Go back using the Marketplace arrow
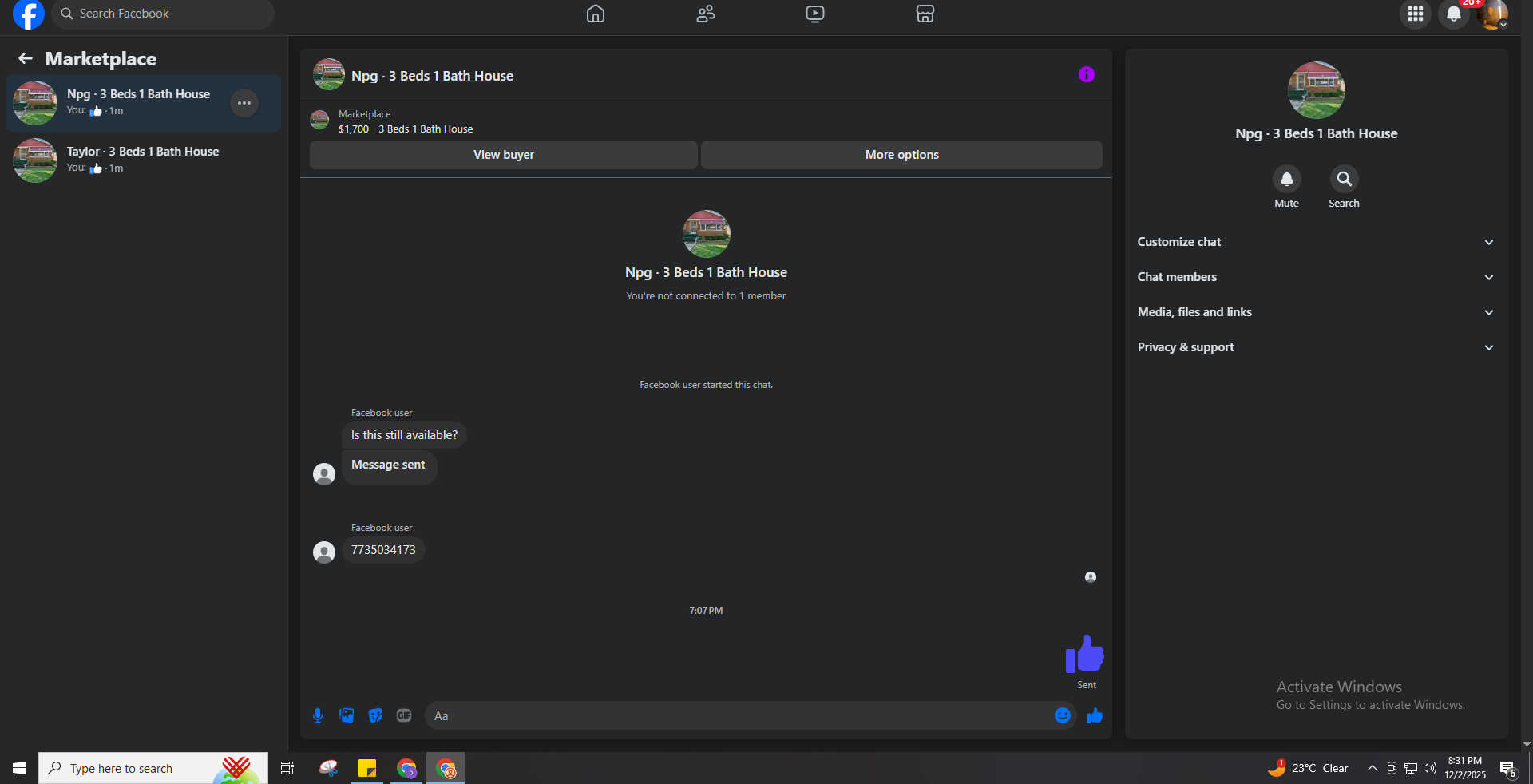 [26, 58]
